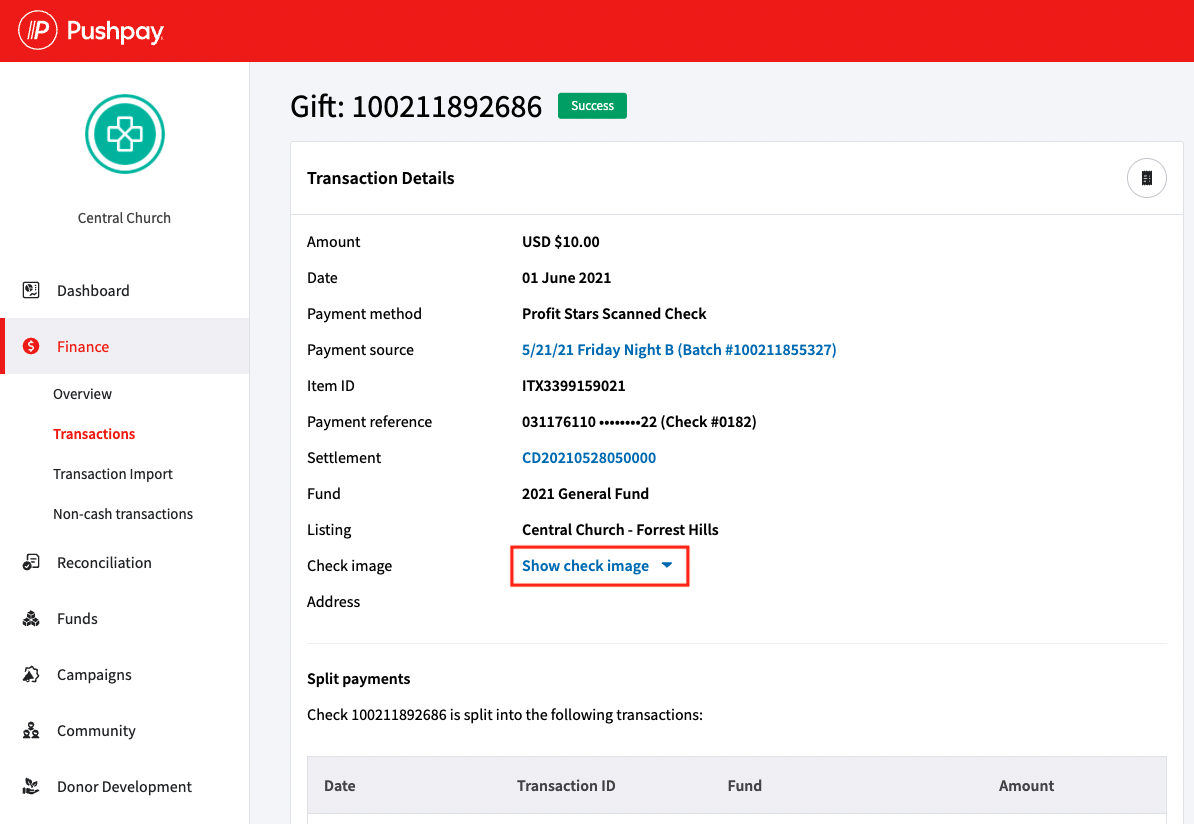Click the arrow next to Show check image
Screen dimensions: 1194x824
coord(667,566)
